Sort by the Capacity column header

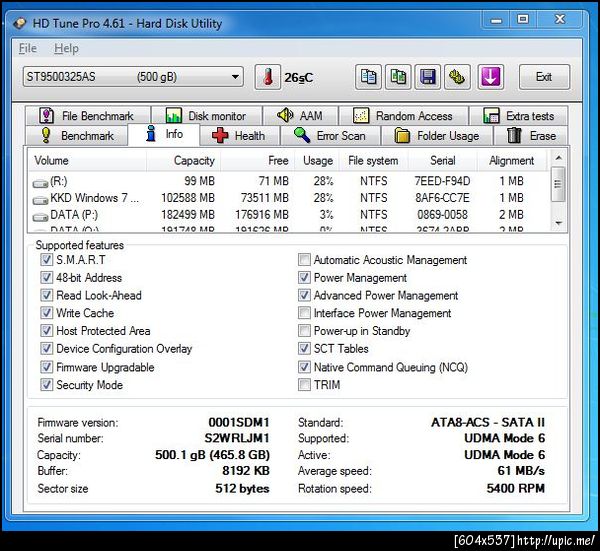click(183, 161)
